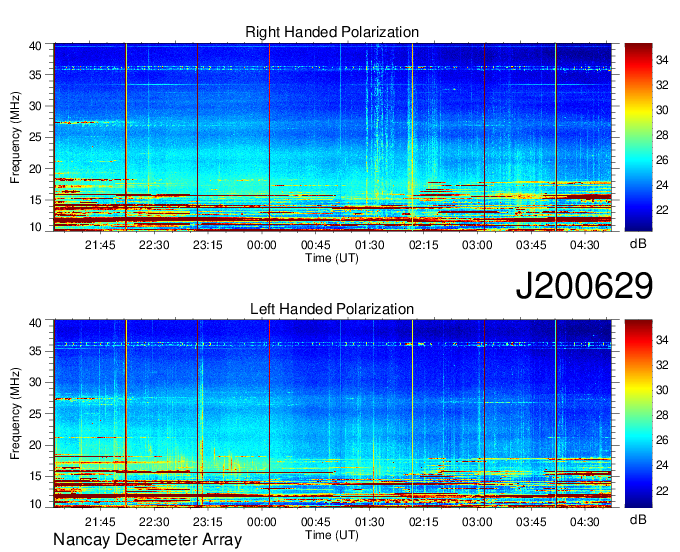Click the "25" frequency tick on the Left Handed plot

tap(36, 414)
